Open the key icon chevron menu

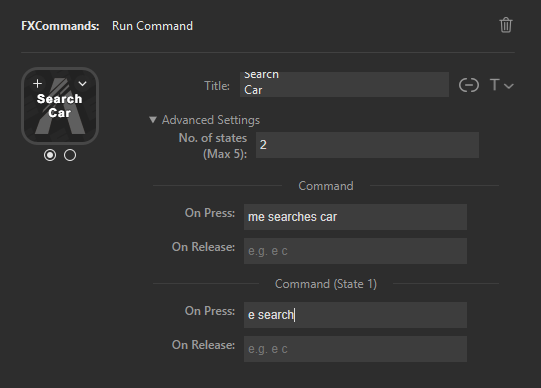click(82, 83)
